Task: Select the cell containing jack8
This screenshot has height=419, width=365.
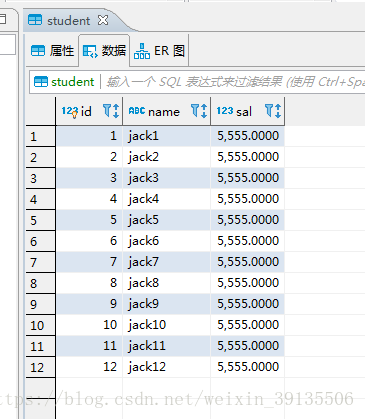Action: click(167, 283)
